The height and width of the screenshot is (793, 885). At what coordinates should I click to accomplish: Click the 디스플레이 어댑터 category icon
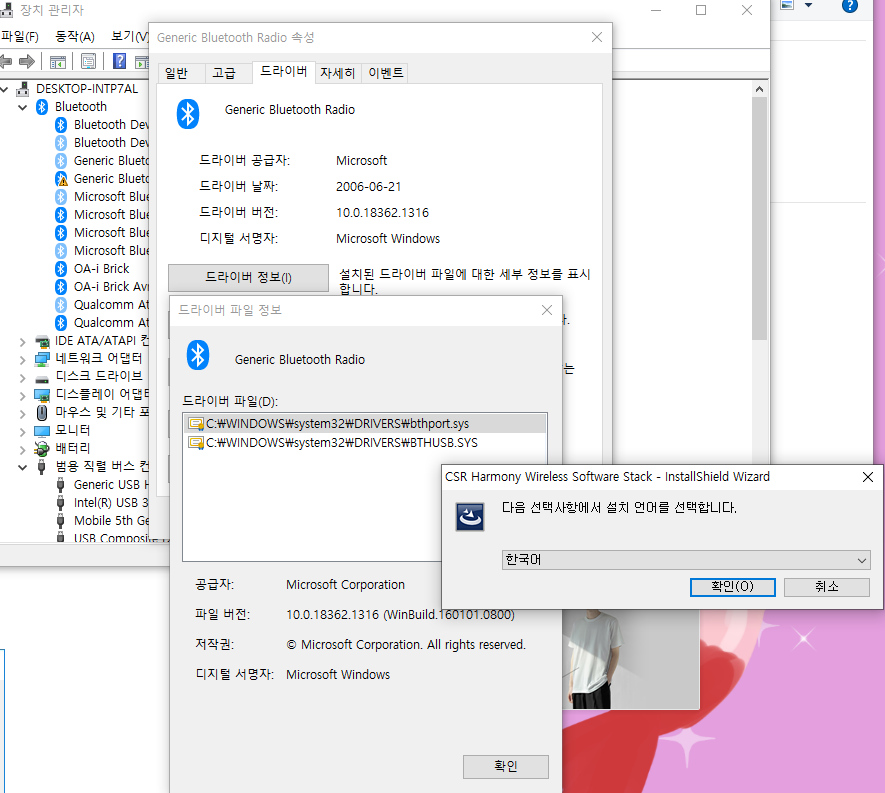pyautogui.click(x=42, y=396)
